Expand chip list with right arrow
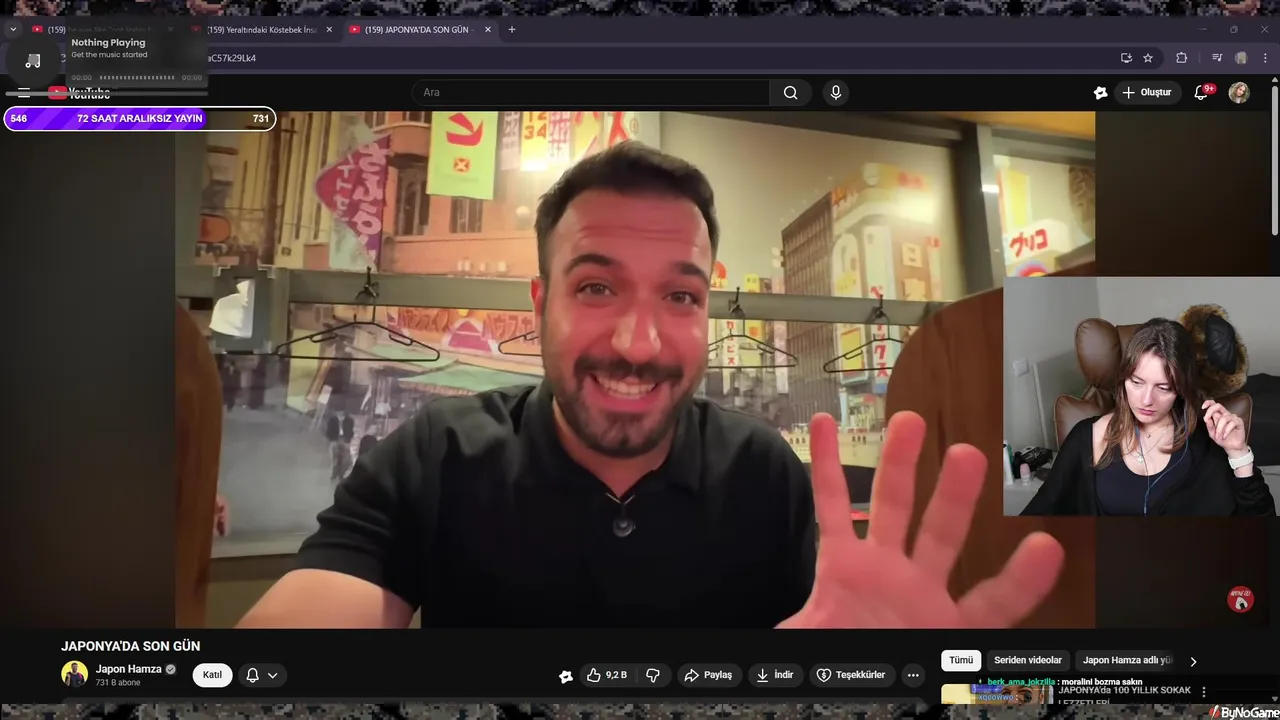Image resolution: width=1280 pixels, height=720 pixels. click(1193, 661)
